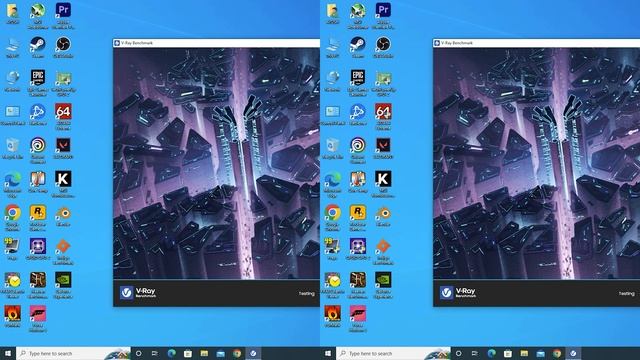This screenshot has width=640, height=360.
Task: Open NVIDIA GeForce Experience on left desktop
Action: (63, 280)
